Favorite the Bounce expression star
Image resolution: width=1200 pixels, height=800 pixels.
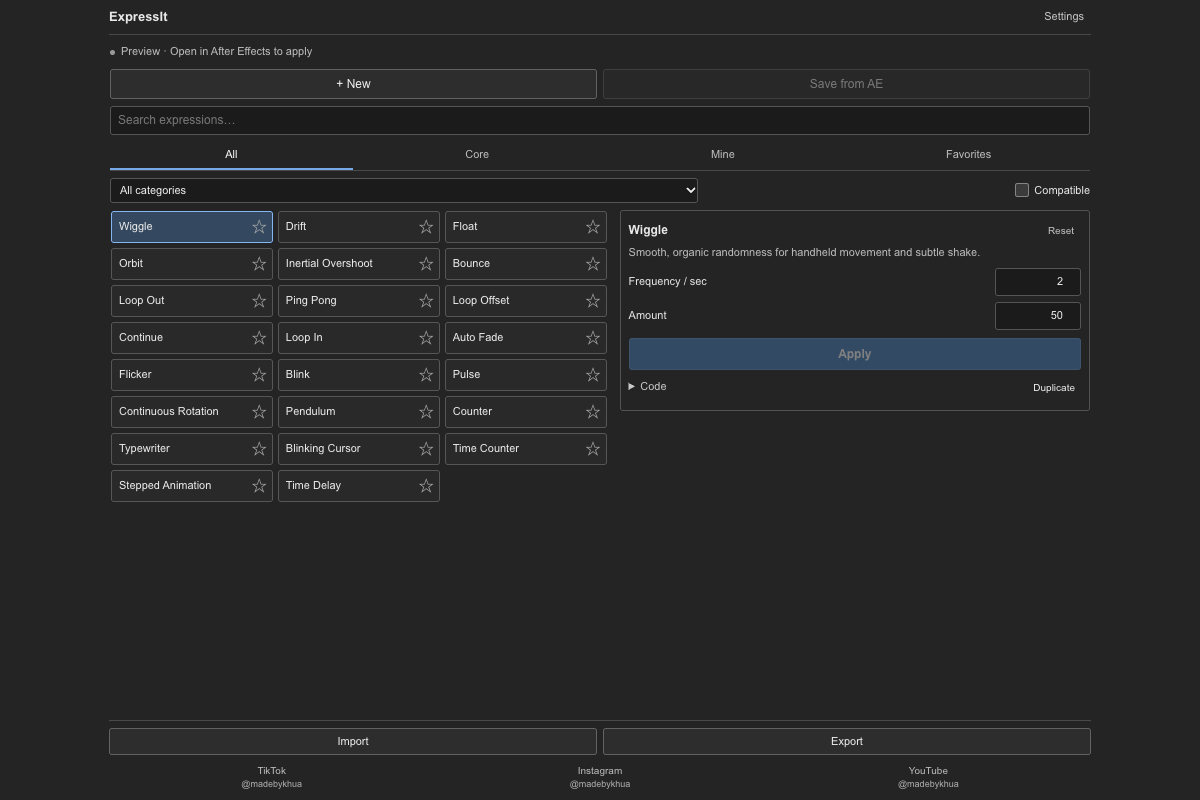pos(593,264)
